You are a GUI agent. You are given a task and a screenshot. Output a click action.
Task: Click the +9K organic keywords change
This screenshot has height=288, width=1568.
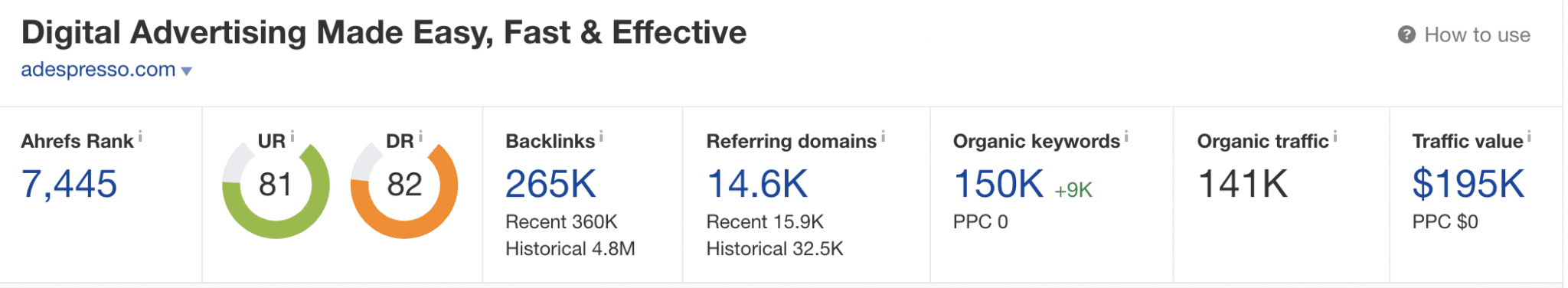pos(1073,190)
